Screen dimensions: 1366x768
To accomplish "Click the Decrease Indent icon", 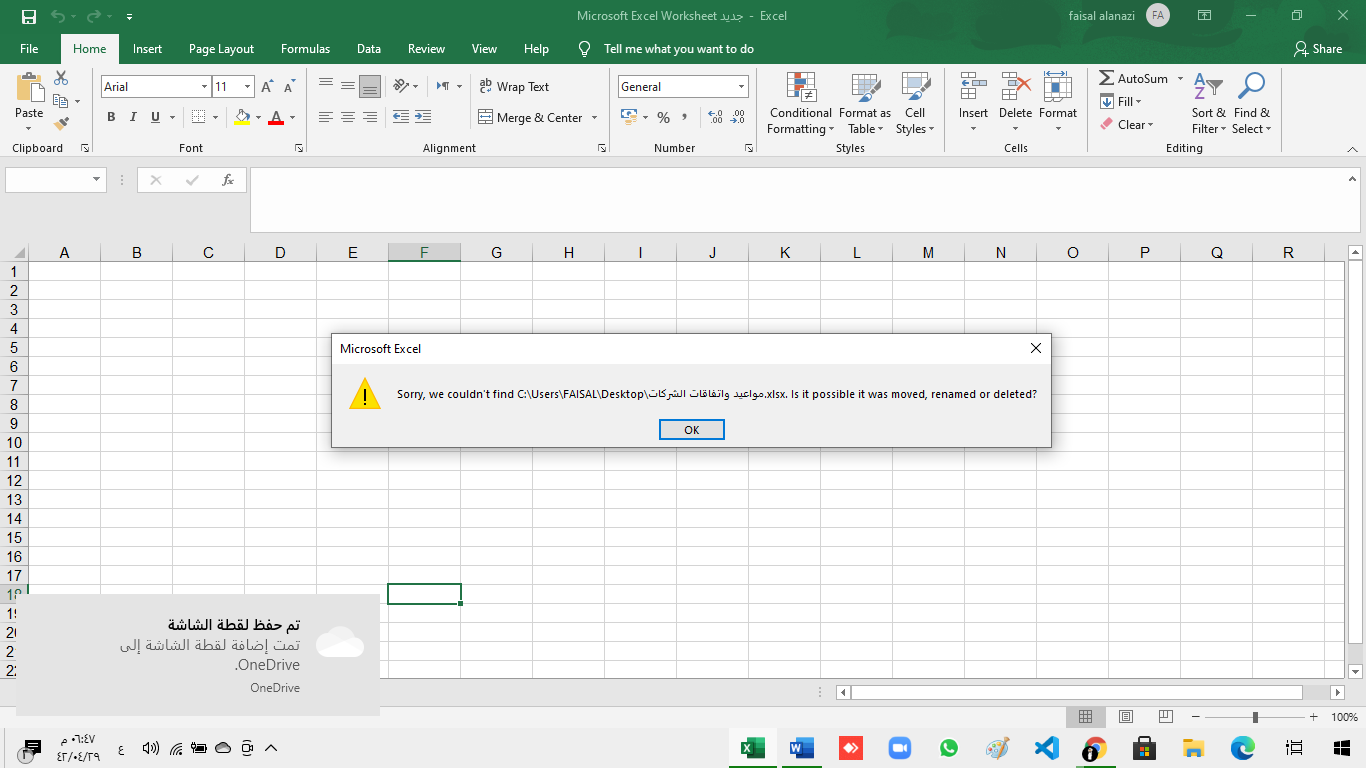I will (x=401, y=117).
